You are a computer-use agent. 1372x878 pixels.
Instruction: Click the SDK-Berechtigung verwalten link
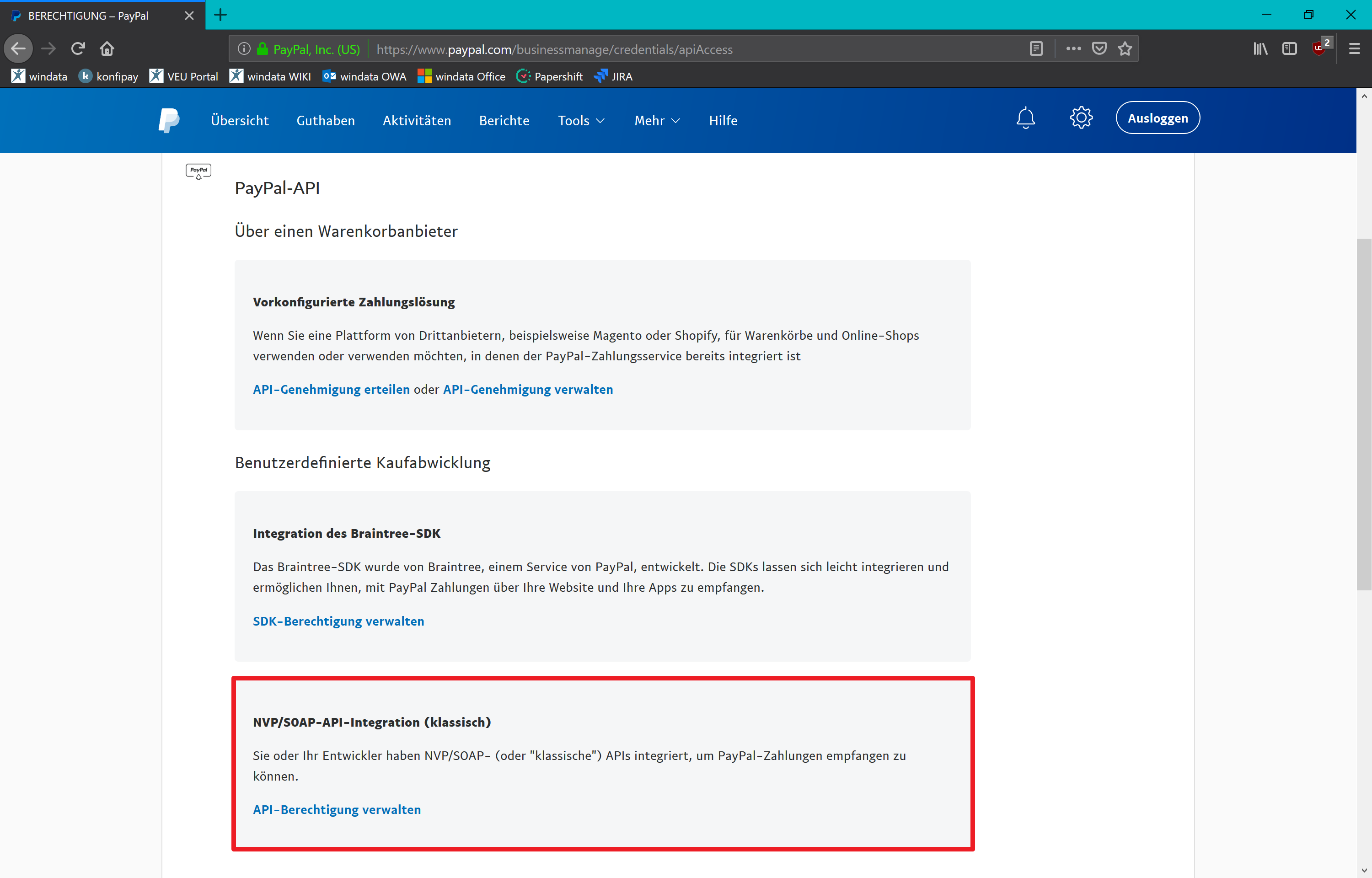pos(338,621)
